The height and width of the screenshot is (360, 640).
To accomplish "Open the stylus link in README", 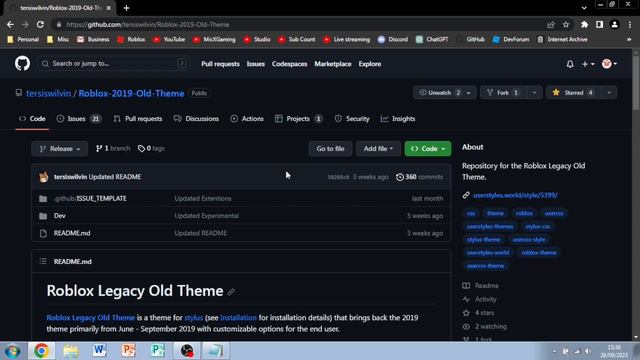I will [x=193, y=318].
